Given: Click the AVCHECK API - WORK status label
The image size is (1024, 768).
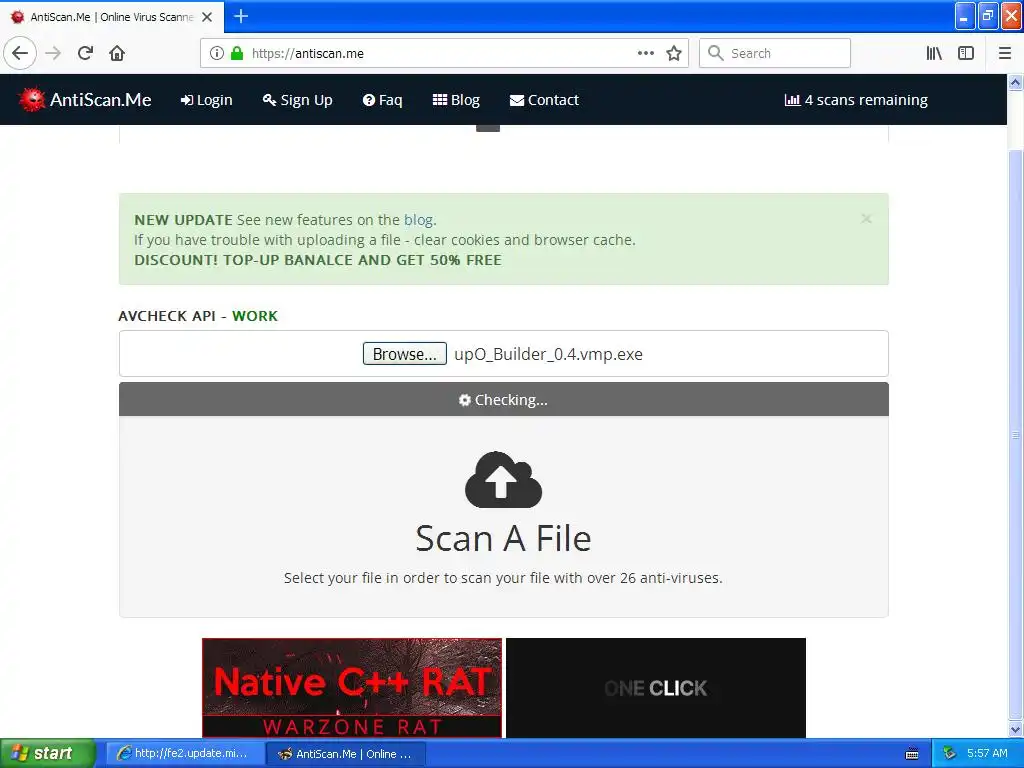Looking at the screenshot, I should click(198, 316).
